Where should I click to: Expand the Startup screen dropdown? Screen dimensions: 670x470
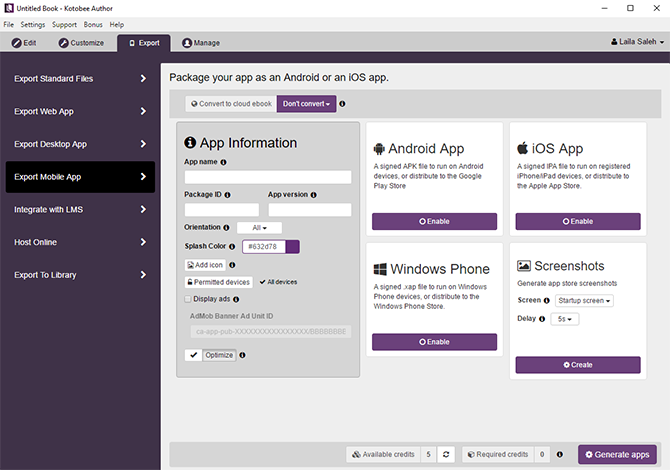pos(584,300)
